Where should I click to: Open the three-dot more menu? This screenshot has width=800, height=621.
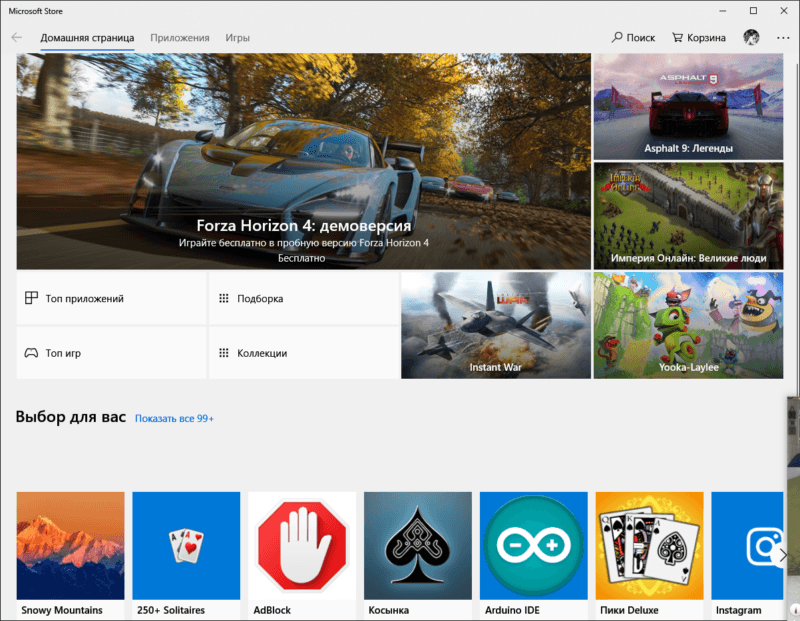[783, 38]
